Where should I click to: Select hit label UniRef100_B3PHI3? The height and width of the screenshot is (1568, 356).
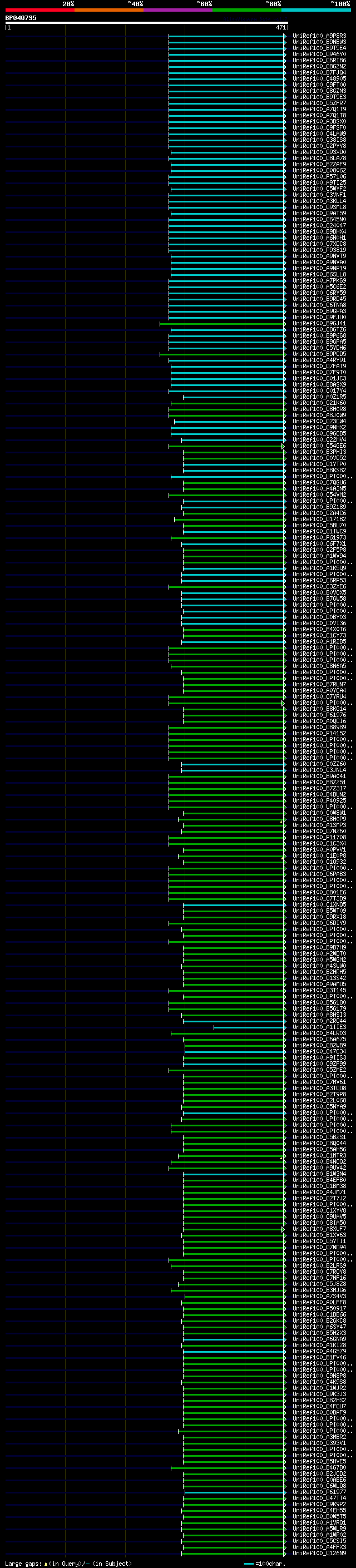319,452
